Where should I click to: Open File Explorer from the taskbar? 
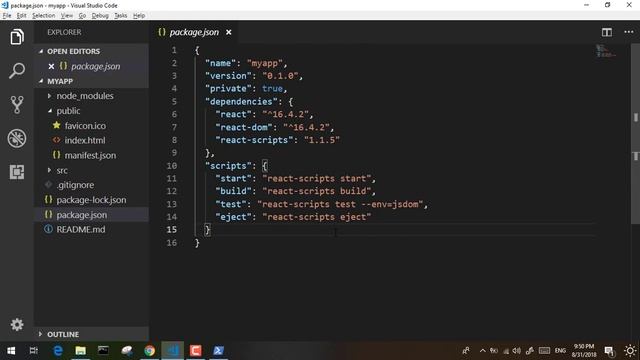coord(80,351)
